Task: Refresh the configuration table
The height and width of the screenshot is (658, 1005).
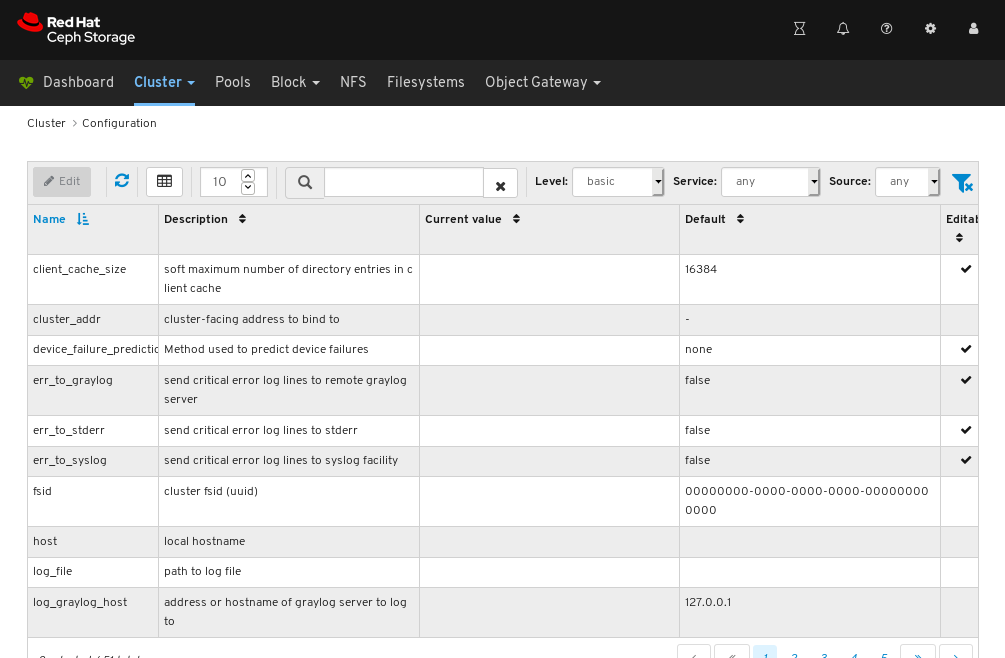Action: (122, 181)
